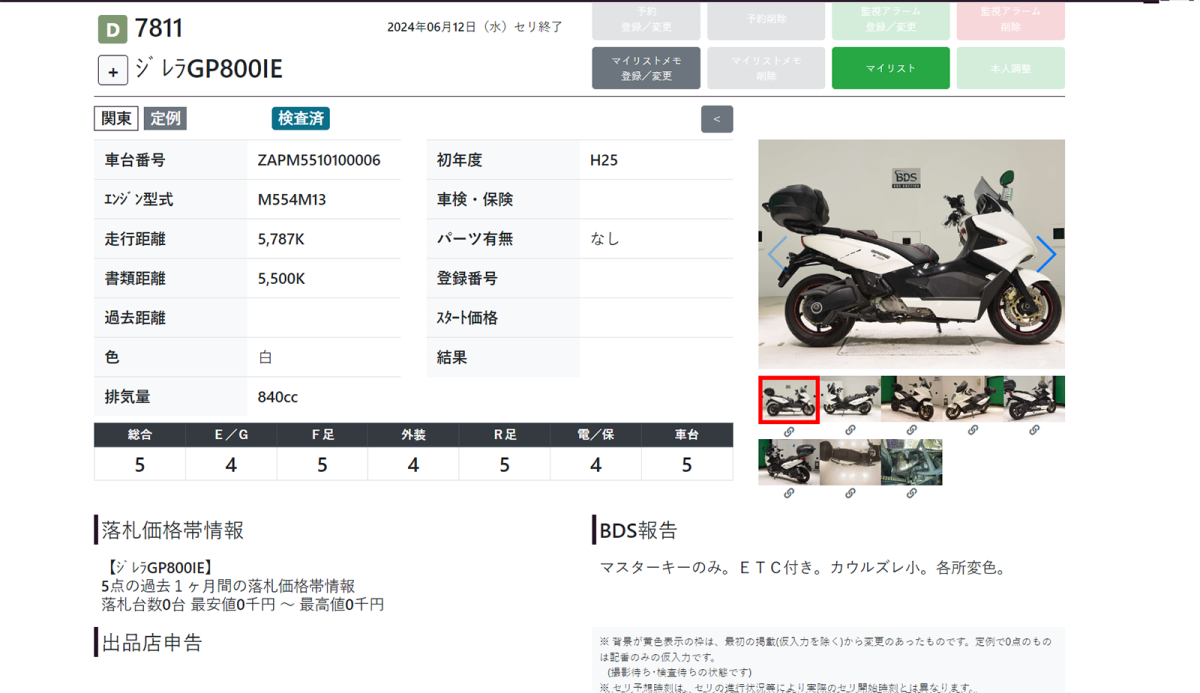The image size is (1200, 693).
Task: Click the large scooter main photo
Action: (x=911, y=255)
